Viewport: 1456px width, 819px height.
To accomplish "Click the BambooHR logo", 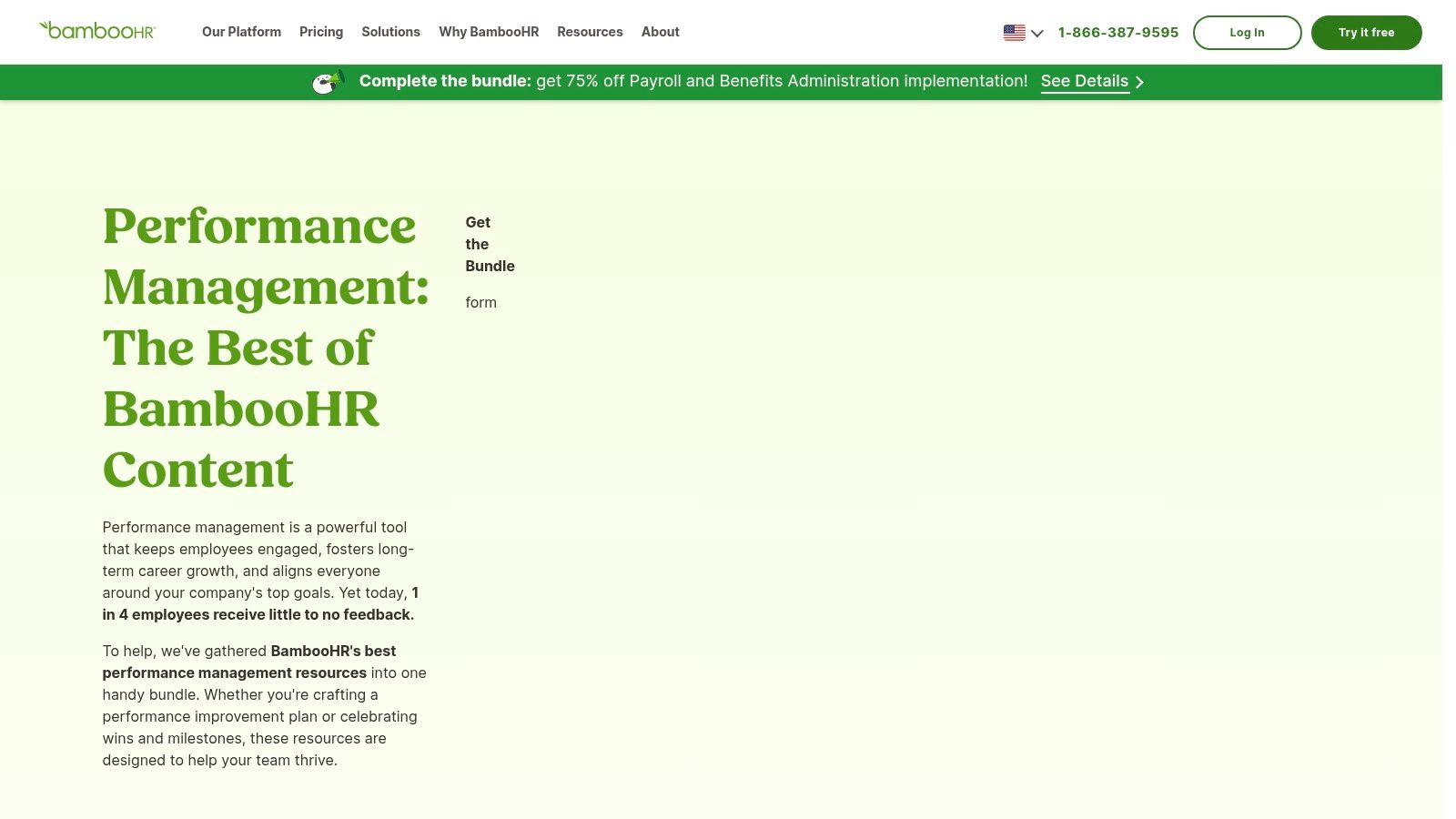I will 97,29.
